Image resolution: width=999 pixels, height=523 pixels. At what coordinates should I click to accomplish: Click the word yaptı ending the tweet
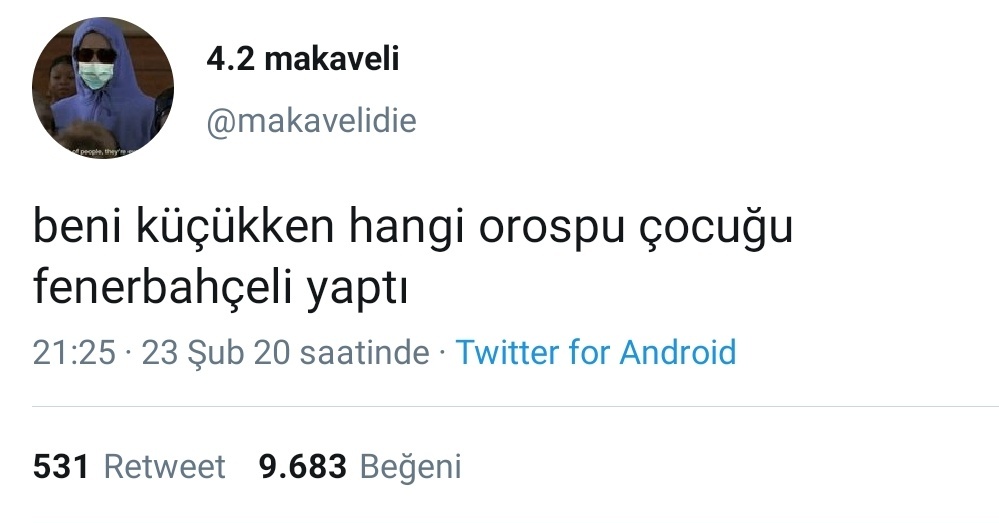(x=357, y=290)
